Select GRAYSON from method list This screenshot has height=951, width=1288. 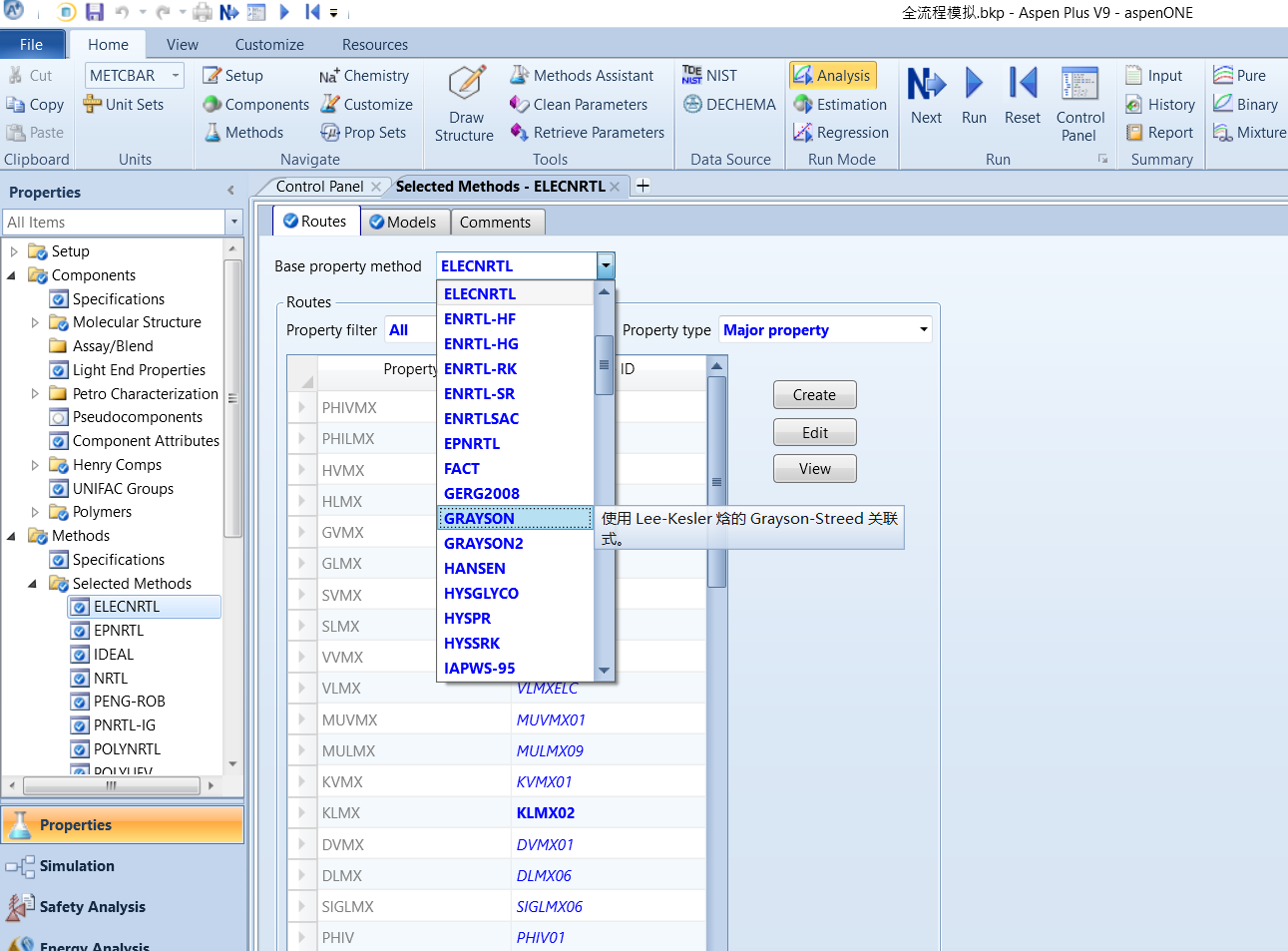(515, 518)
